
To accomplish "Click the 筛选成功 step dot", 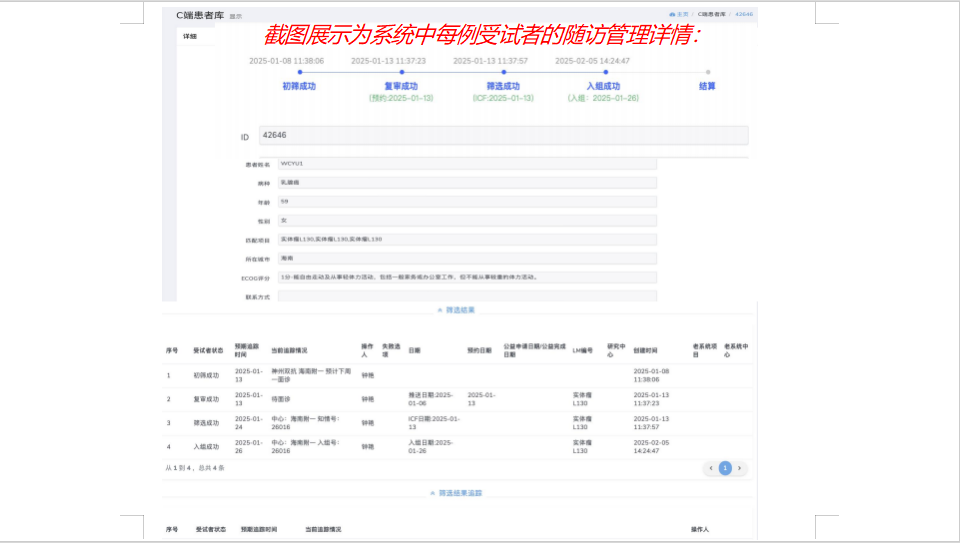I will click(x=503, y=72).
